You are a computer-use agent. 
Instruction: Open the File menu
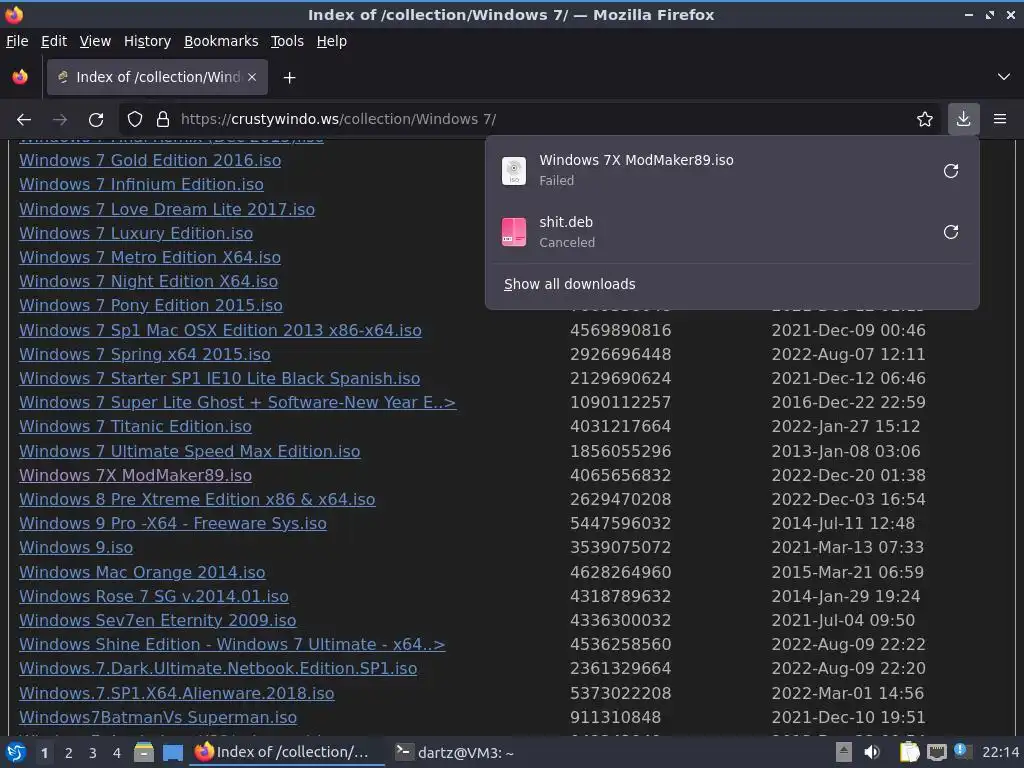pyautogui.click(x=17, y=41)
